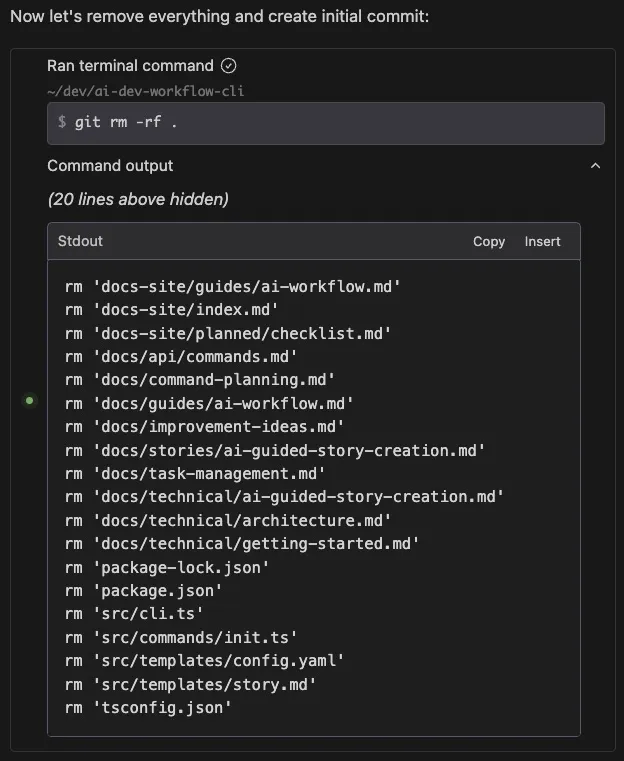Screen dimensions: 624x761
Task: Click the git rm -rf command box
Action: [325, 123]
